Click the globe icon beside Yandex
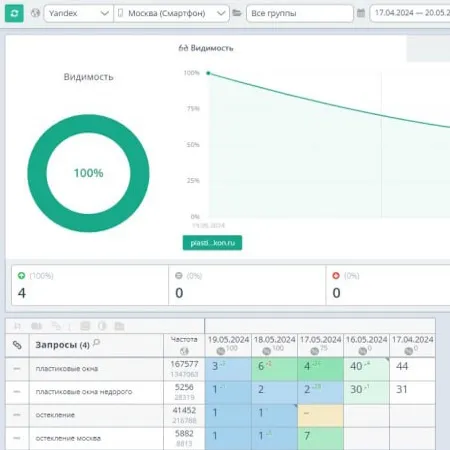The height and width of the screenshot is (450, 450). point(35,13)
